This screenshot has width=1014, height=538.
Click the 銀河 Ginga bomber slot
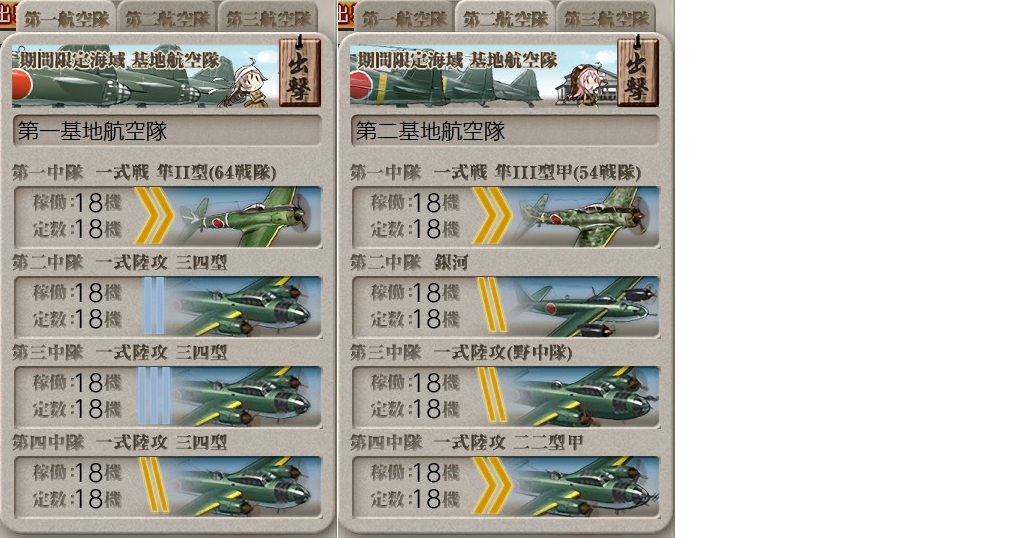point(506,307)
